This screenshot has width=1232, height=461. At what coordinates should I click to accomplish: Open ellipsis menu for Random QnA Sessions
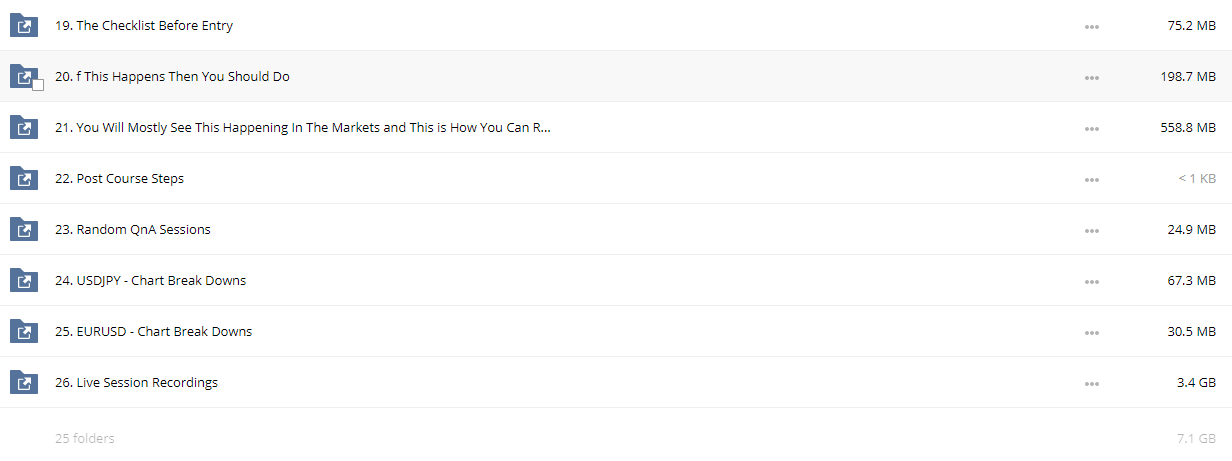pos(1091,230)
